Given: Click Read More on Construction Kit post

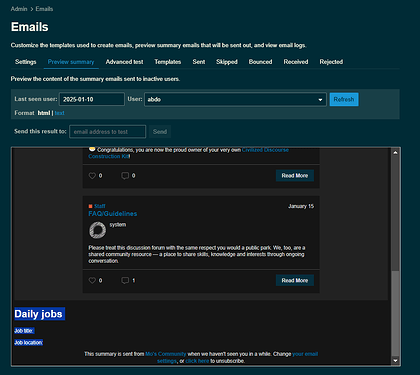Looking at the screenshot, I should tap(295, 176).
